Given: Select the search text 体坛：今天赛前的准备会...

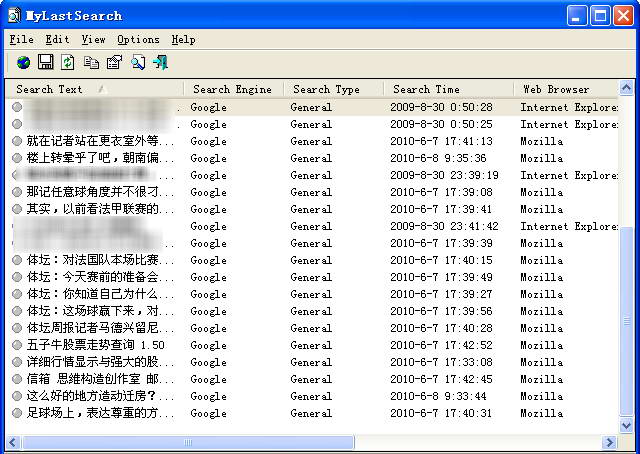Looking at the screenshot, I should point(100,277).
